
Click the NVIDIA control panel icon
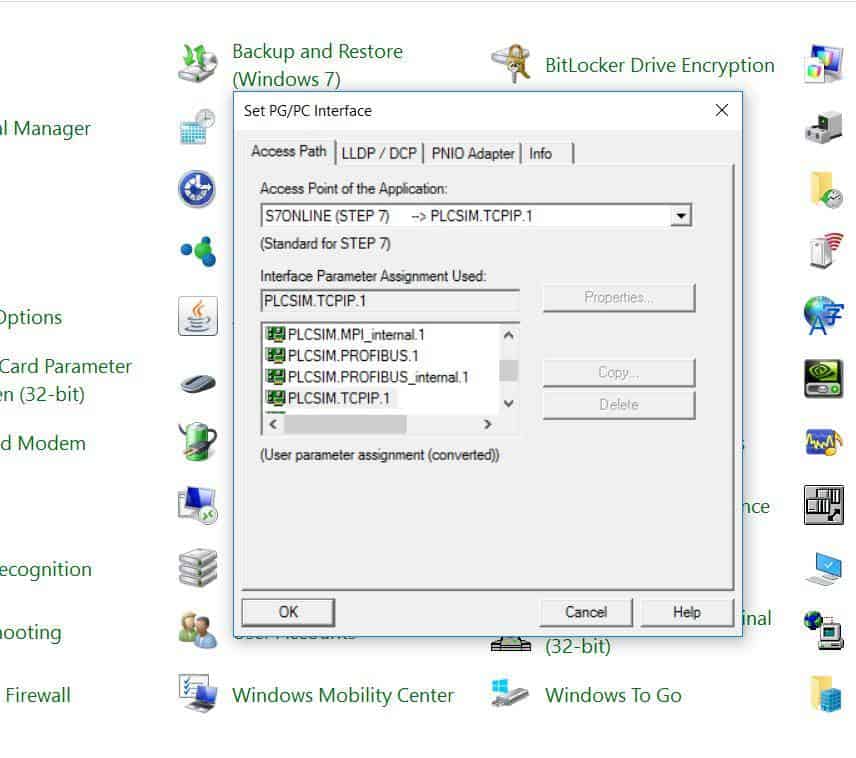tap(823, 379)
